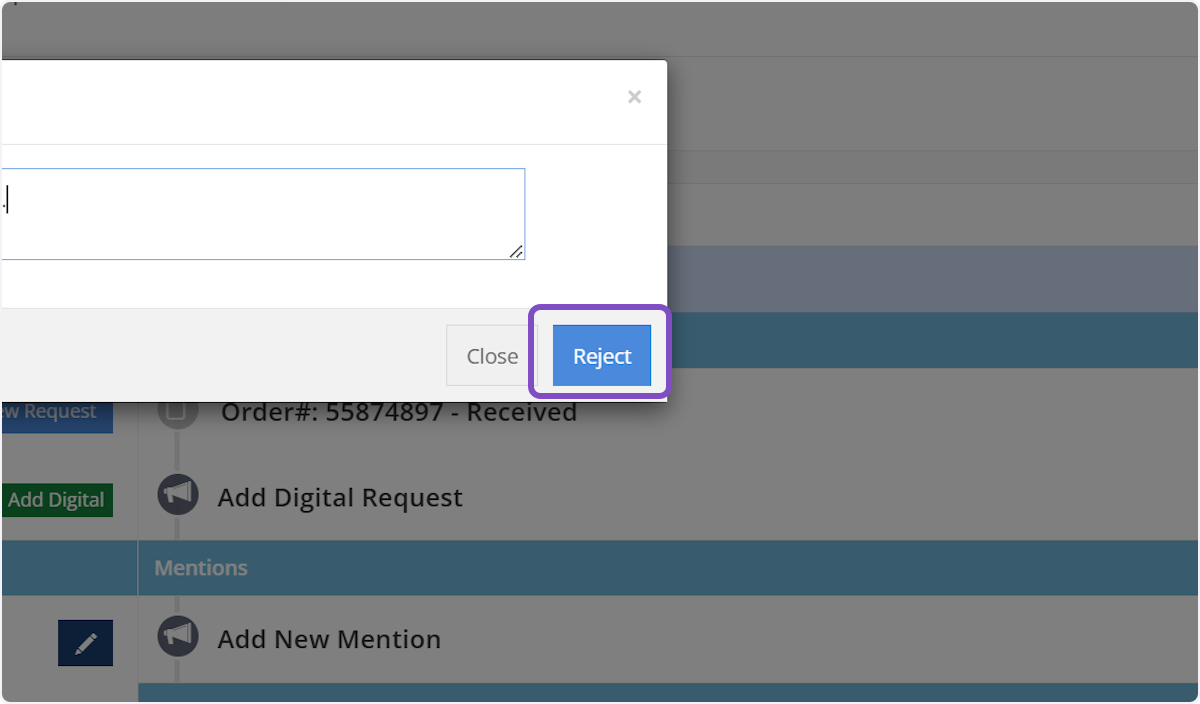
Task: Click the dark blue pencil edit icon
Action: [85, 643]
